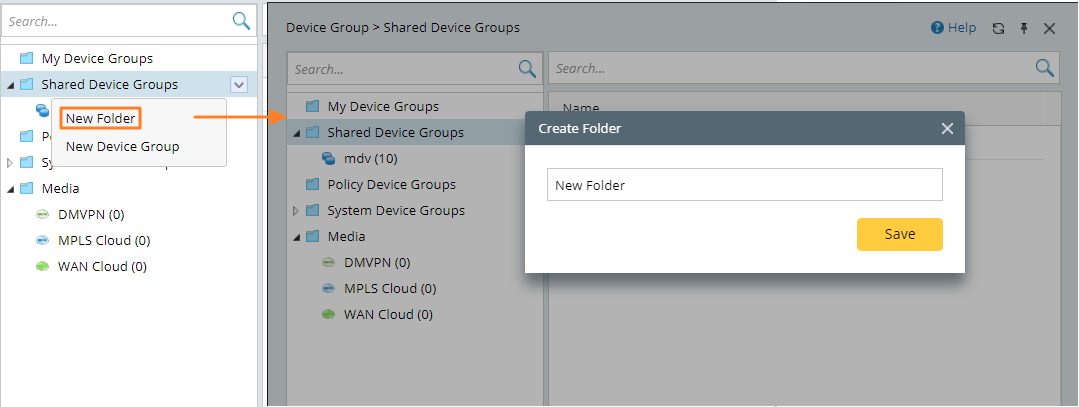Select the mdv (10) device group icon

[329, 158]
